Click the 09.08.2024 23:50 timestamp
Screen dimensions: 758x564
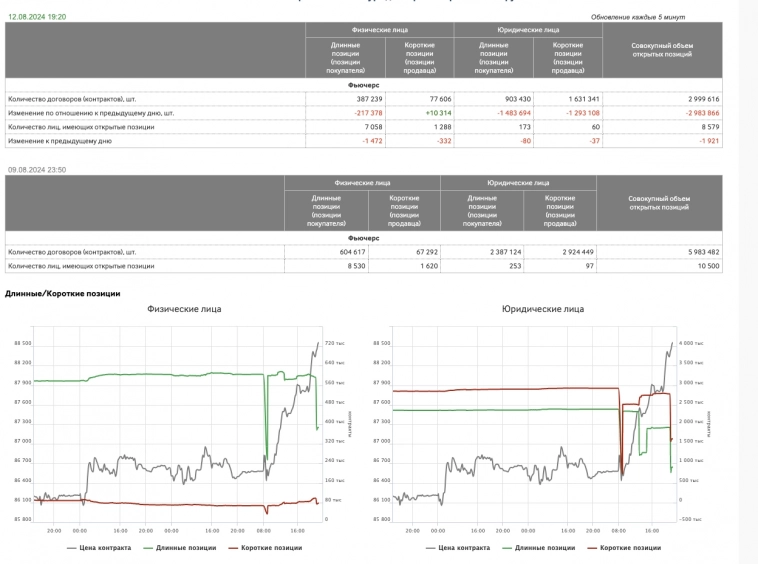pos(37,170)
